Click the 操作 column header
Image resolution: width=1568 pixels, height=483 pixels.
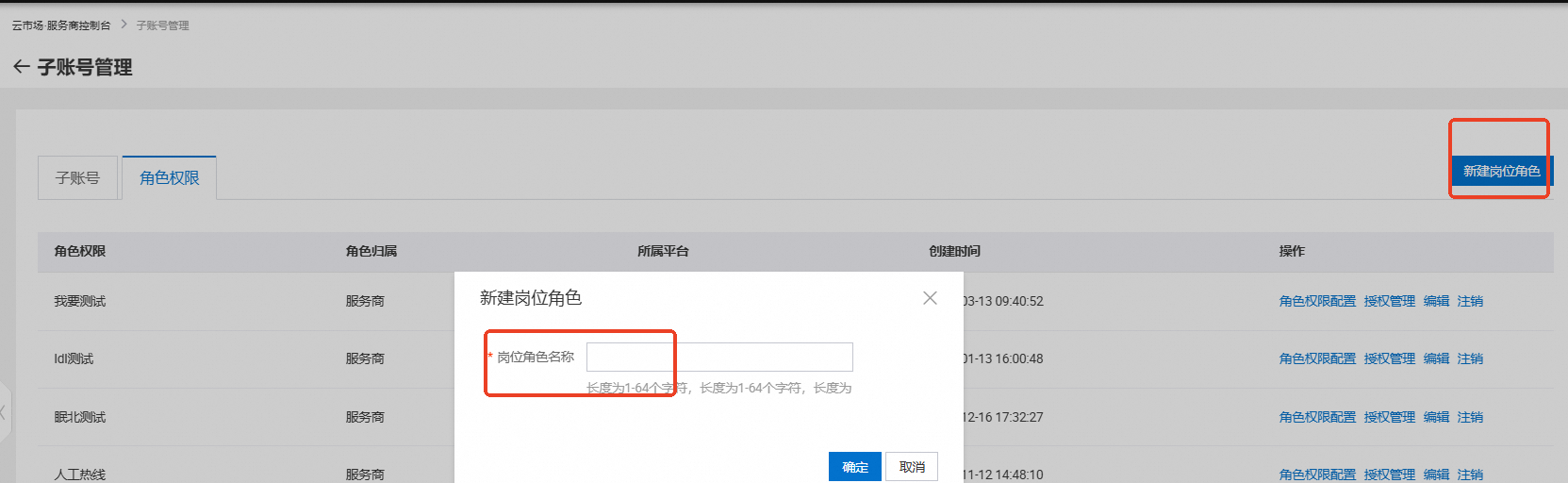click(x=1292, y=251)
